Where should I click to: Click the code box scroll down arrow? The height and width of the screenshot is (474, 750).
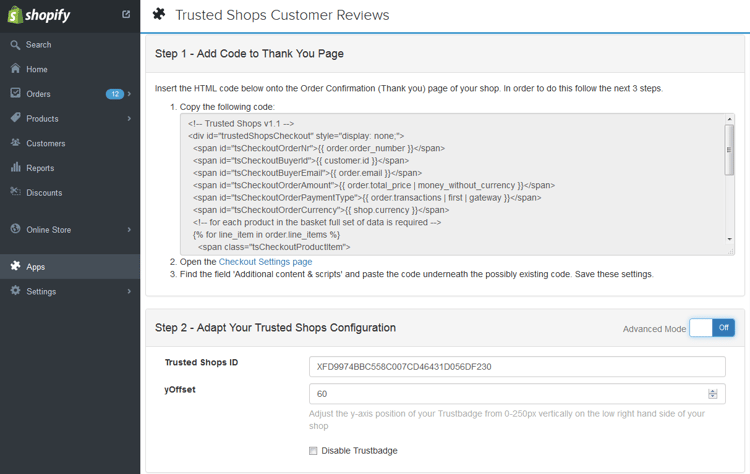729,239
